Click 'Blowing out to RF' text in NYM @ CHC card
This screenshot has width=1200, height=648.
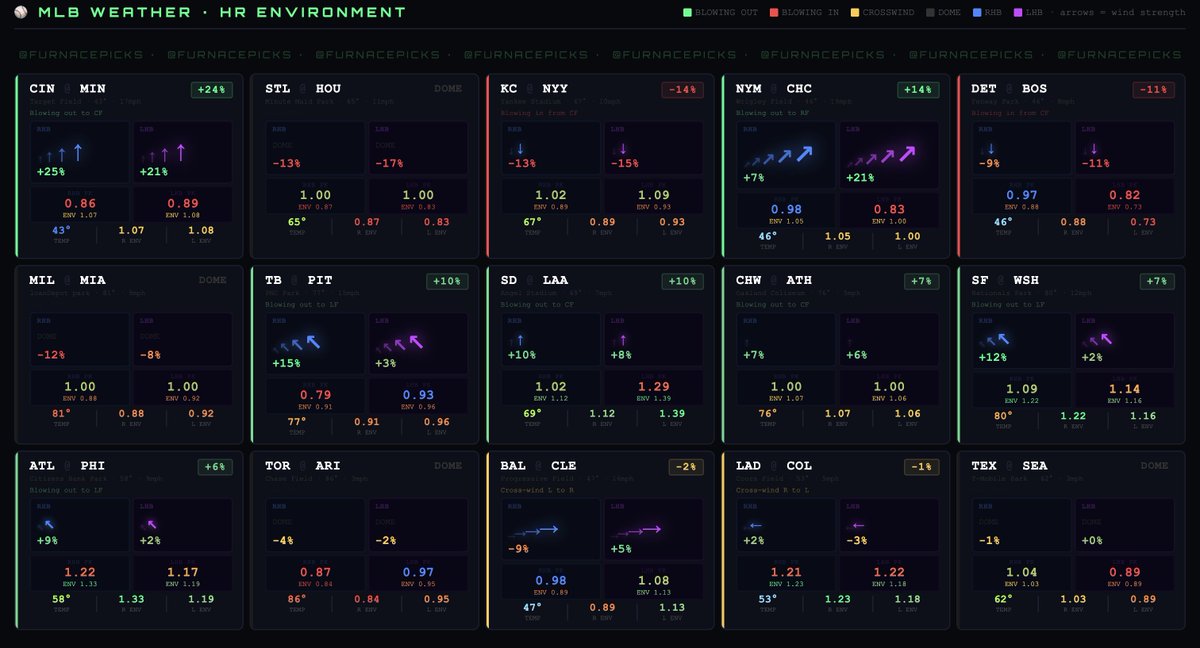coord(772,113)
